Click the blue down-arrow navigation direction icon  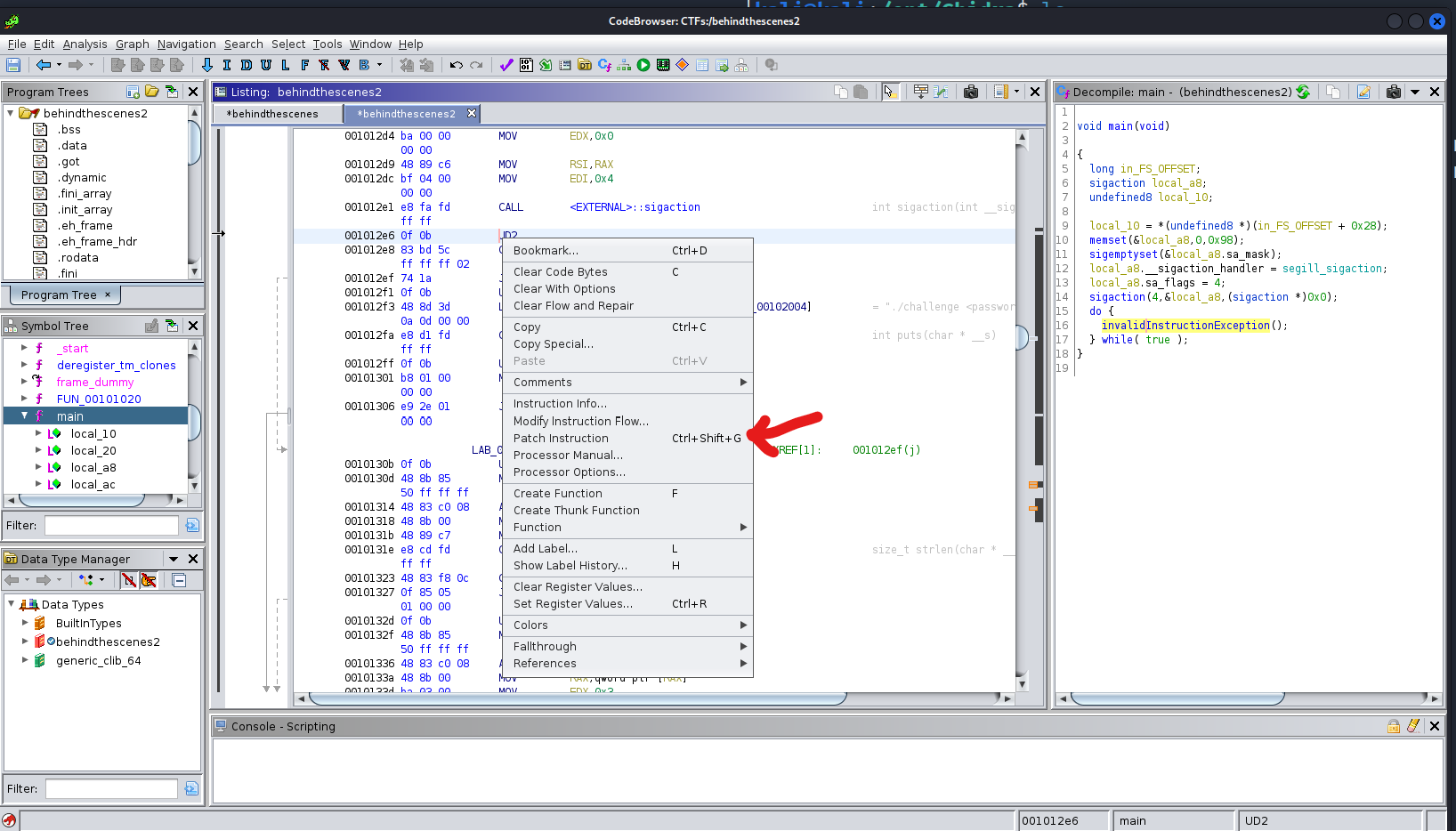coord(207,65)
